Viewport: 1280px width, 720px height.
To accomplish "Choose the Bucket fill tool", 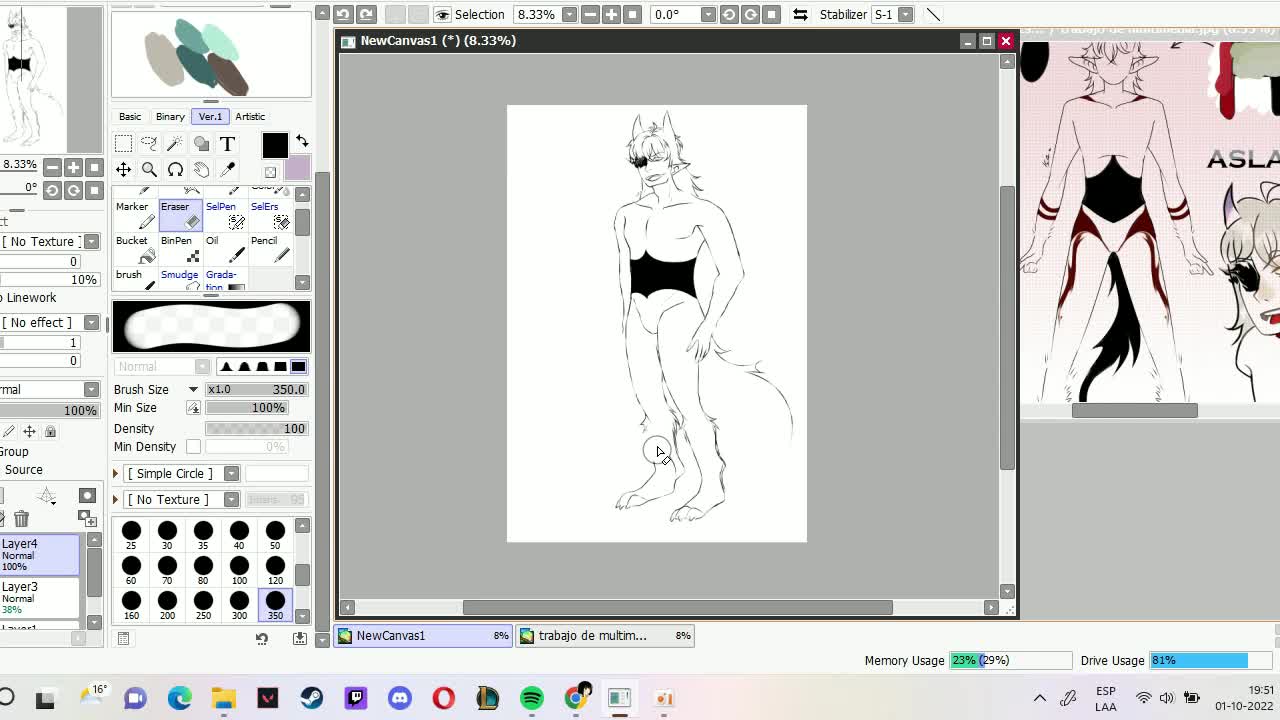I will coord(135,249).
